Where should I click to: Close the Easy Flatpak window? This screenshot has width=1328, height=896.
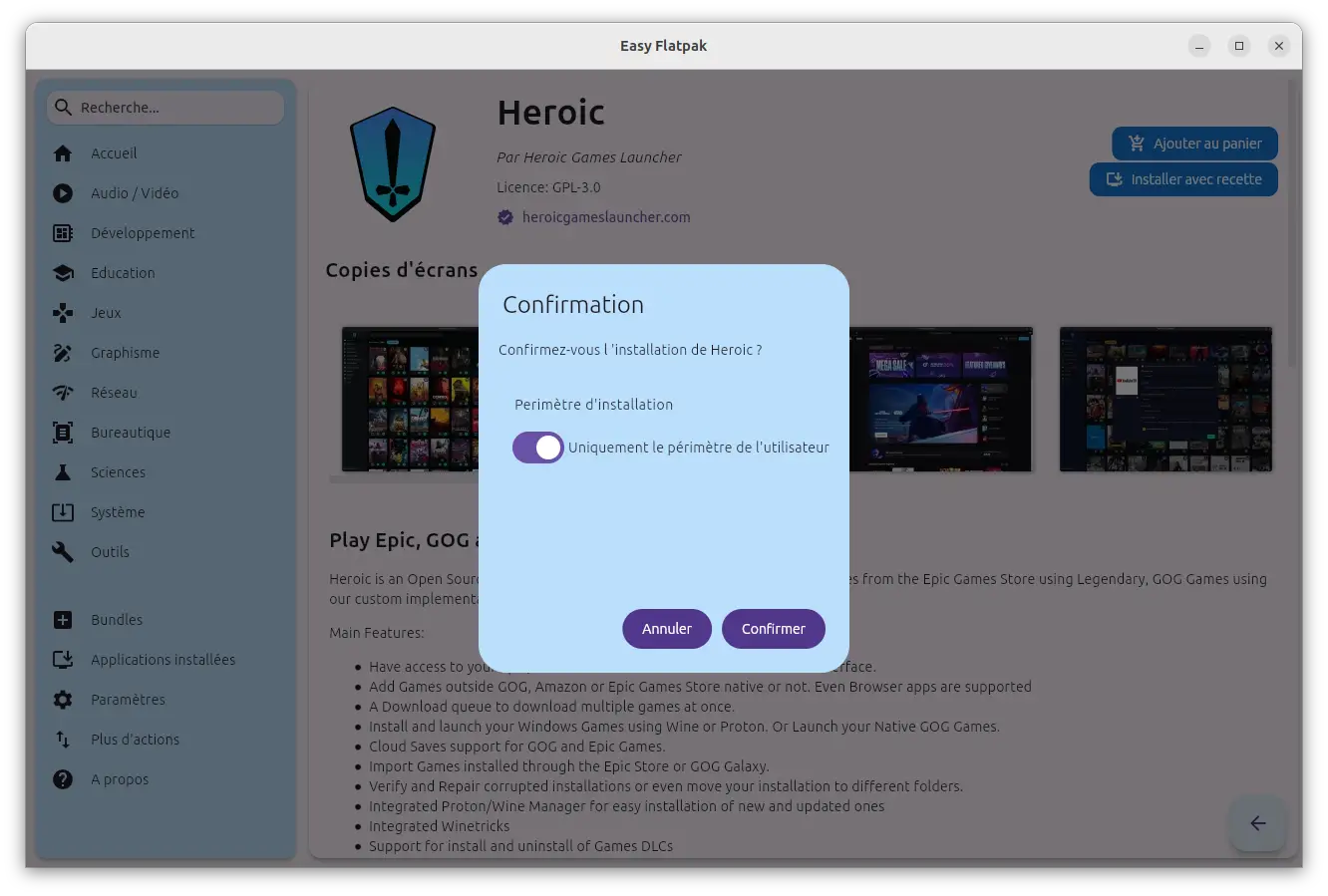coord(1279,46)
